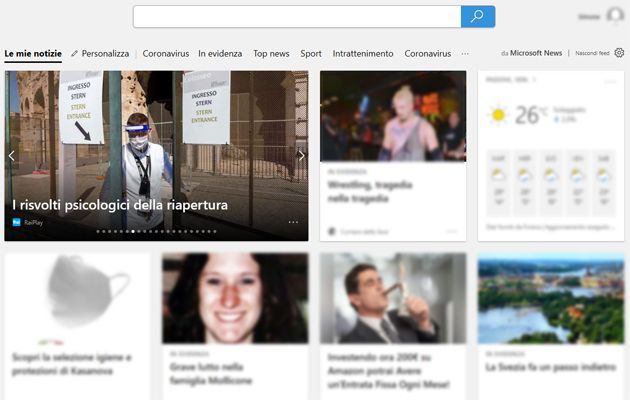The width and height of the screenshot is (630, 400).
Task: Select the Sport tab
Action: [x=311, y=53]
